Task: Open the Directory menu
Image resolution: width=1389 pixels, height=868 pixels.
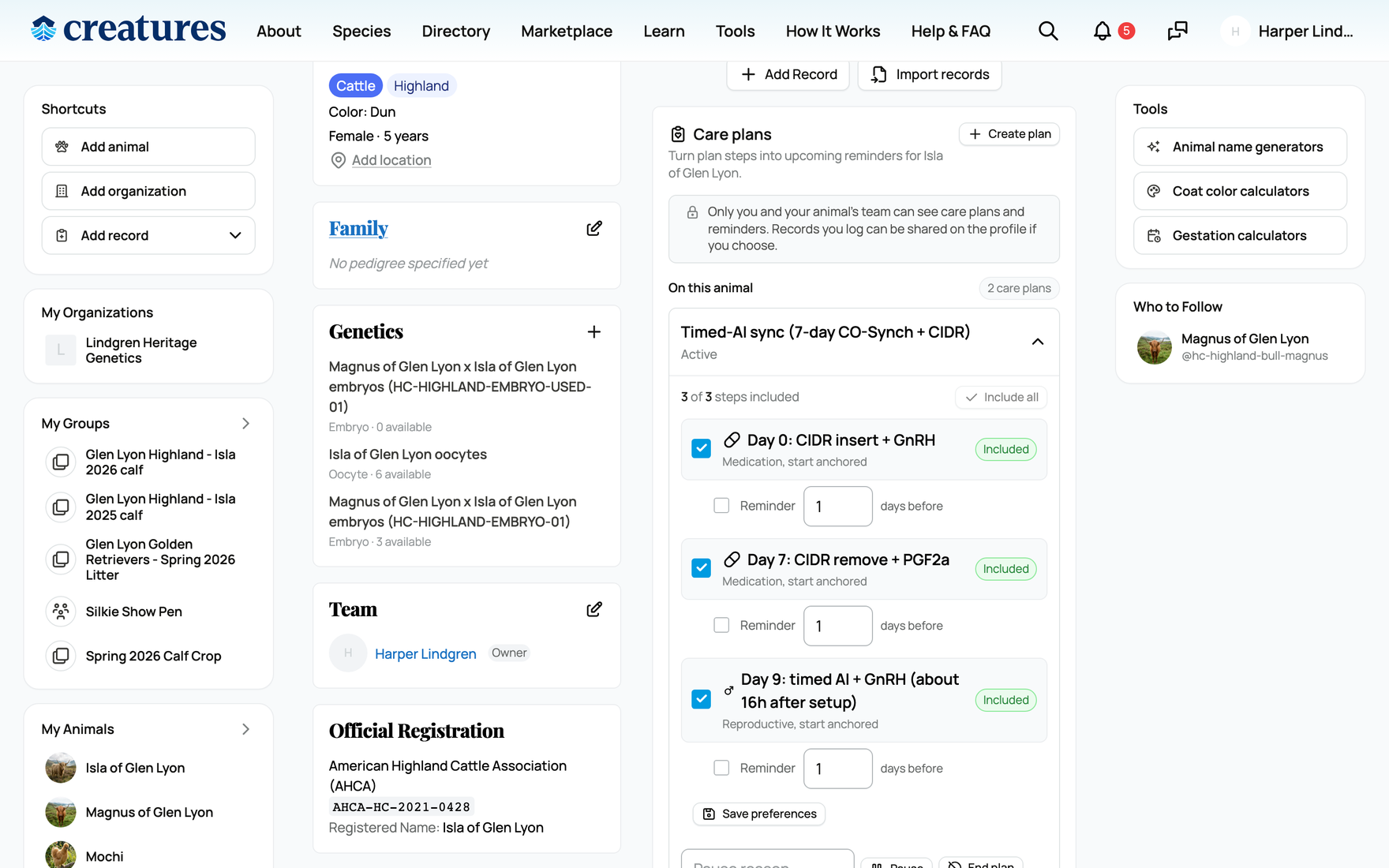Action: click(x=456, y=31)
